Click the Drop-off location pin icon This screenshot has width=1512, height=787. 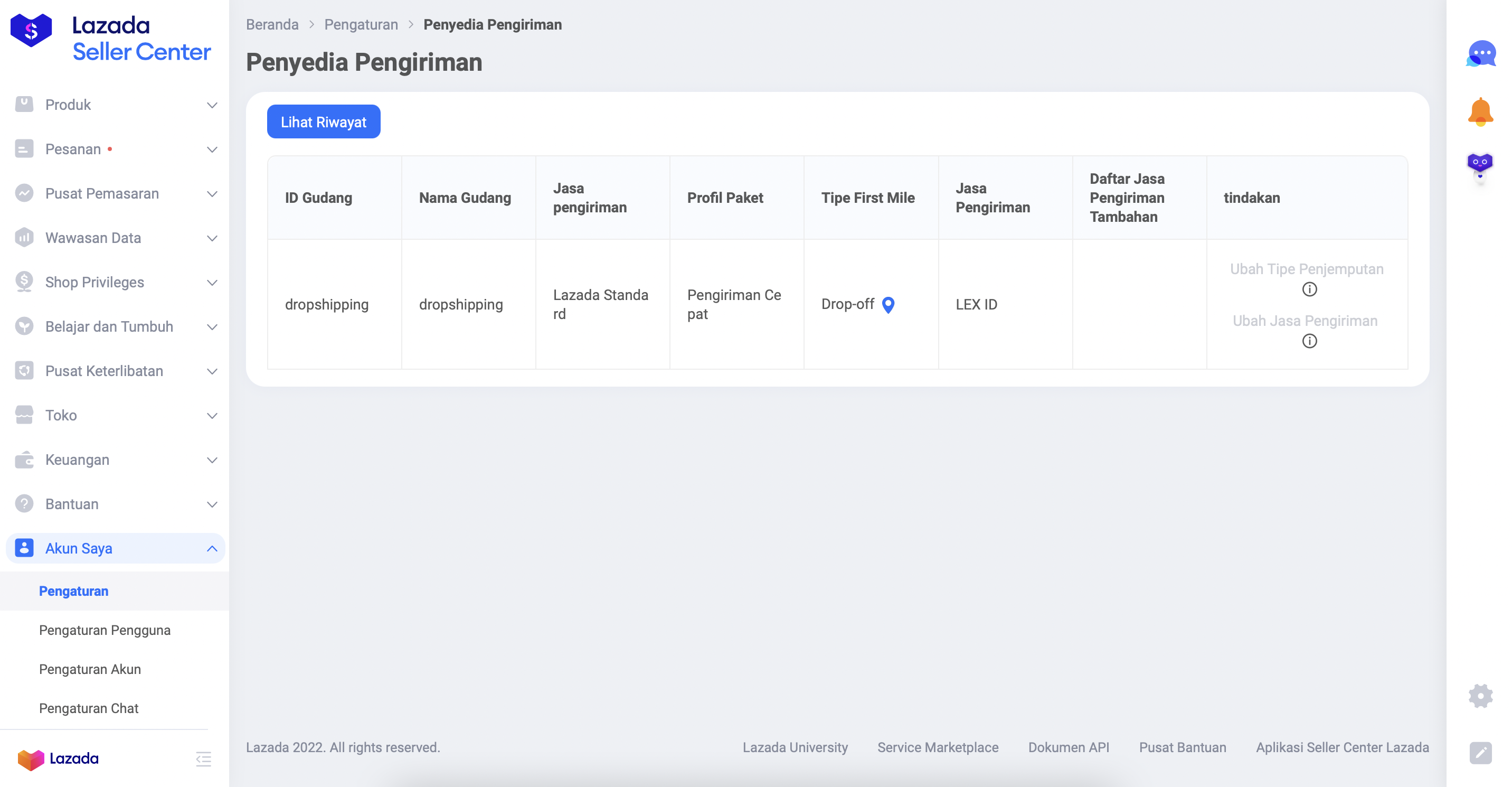(x=888, y=305)
